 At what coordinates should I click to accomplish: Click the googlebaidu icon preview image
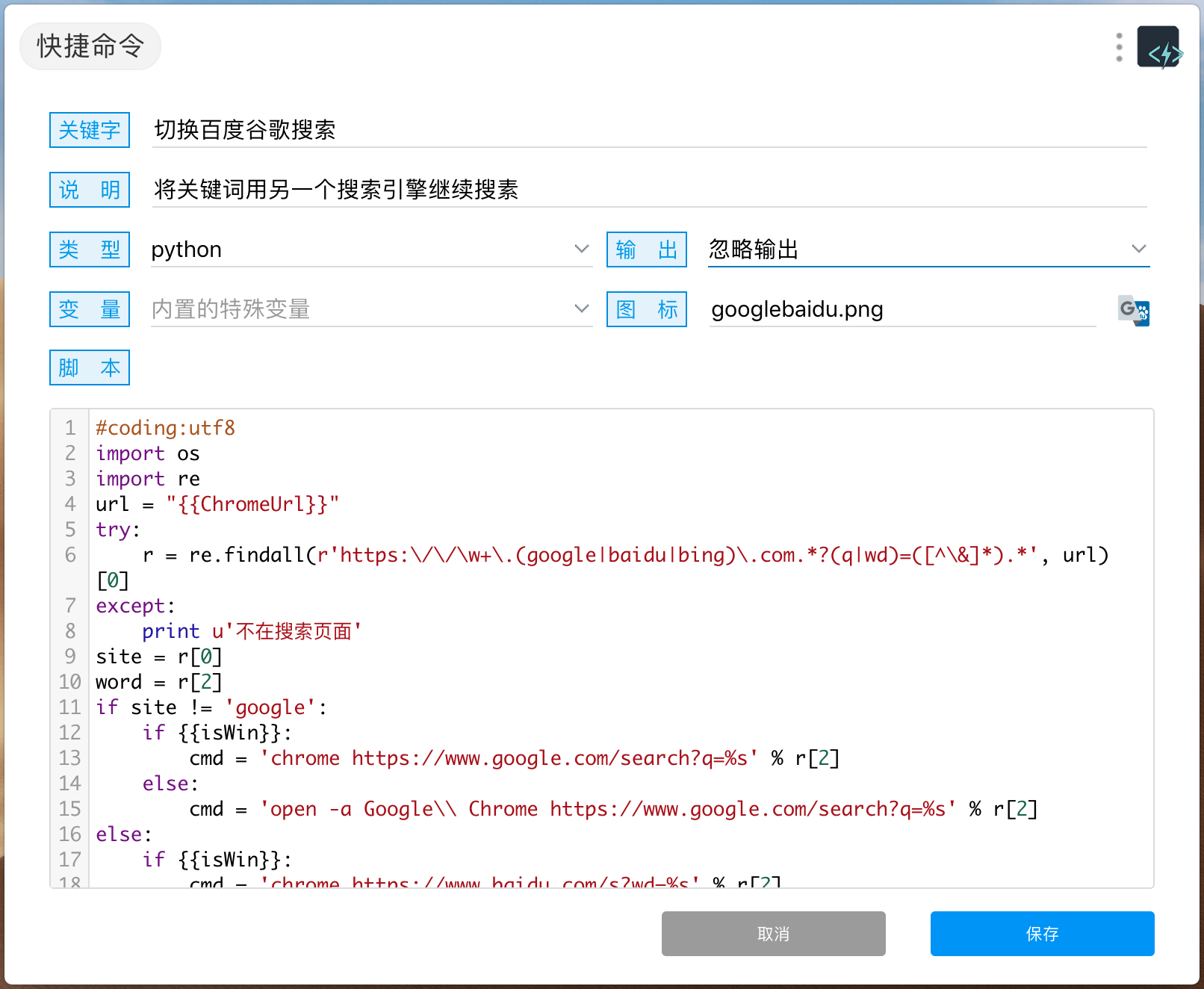(1133, 309)
